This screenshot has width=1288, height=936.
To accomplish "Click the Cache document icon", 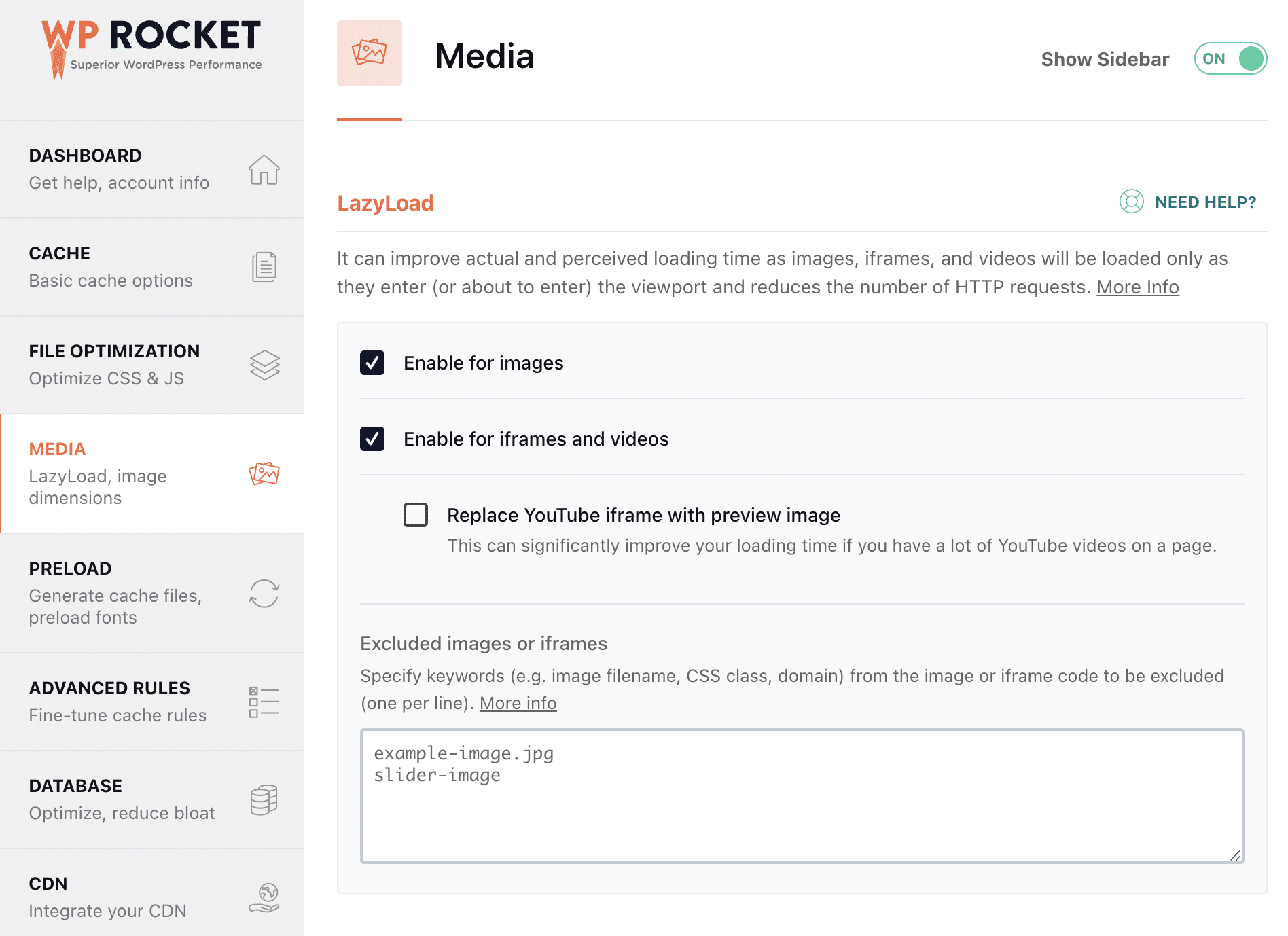I will point(264,267).
